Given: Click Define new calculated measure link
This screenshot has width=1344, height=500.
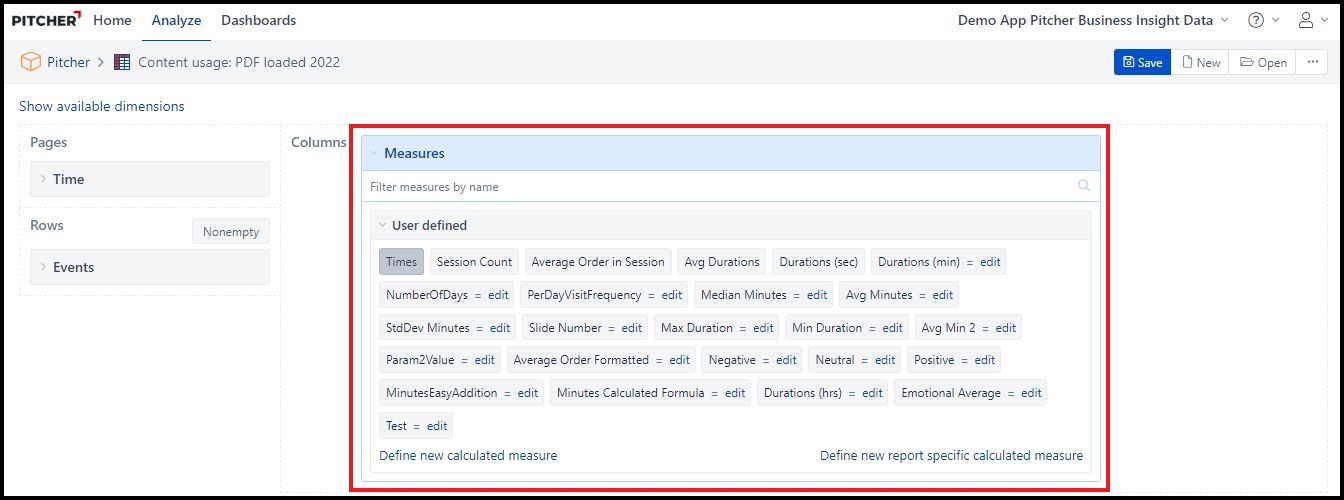Looking at the screenshot, I should pyautogui.click(x=468, y=455).
